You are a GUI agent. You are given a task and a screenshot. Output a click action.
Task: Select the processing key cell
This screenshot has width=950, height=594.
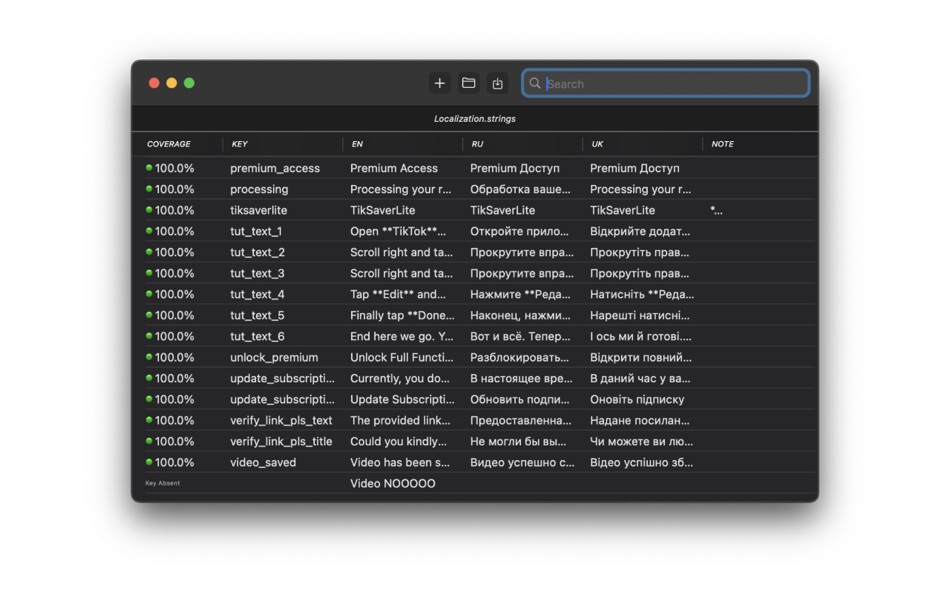point(259,190)
